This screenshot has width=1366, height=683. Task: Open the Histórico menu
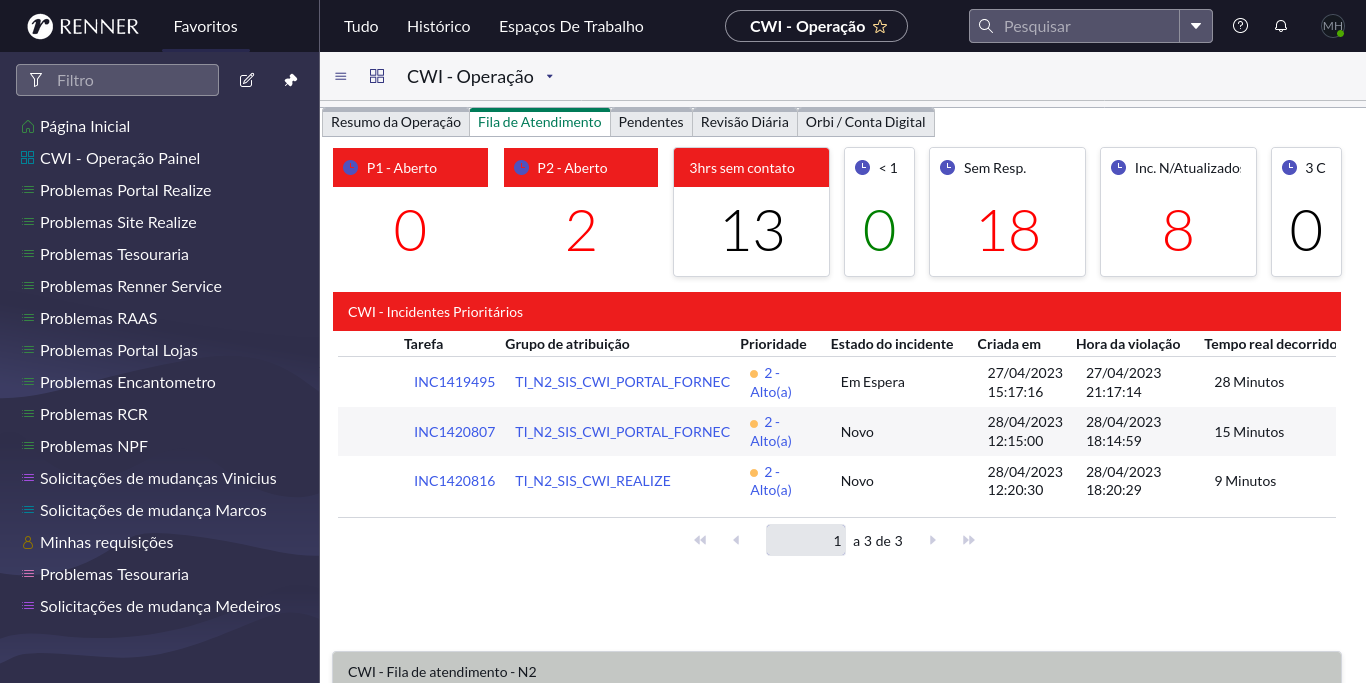pyautogui.click(x=438, y=26)
